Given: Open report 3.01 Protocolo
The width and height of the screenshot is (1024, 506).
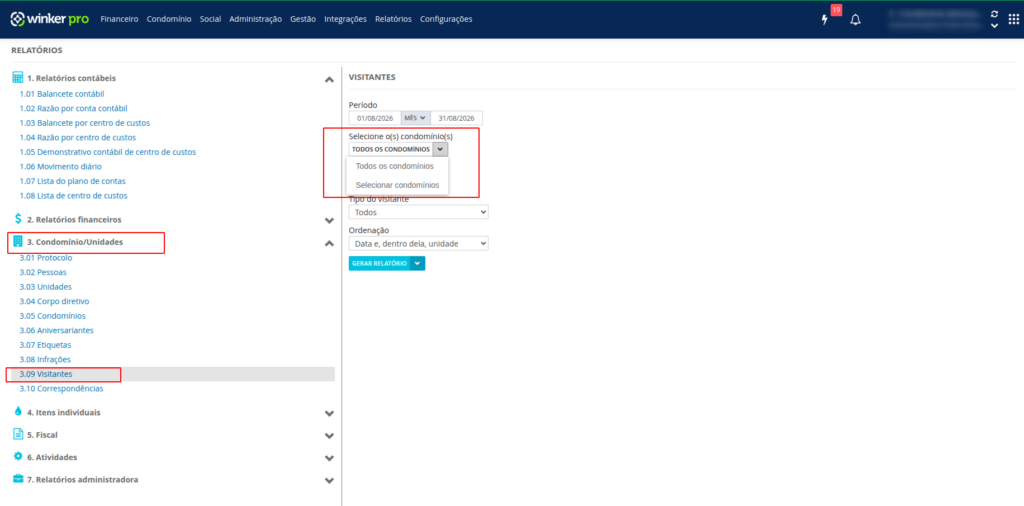Looking at the screenshot, I should pos(46,257).
